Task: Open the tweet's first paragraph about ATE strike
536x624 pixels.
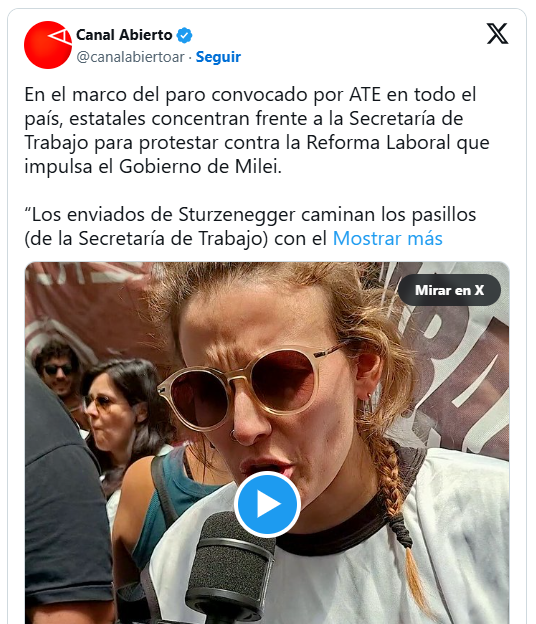Action: 257,130
